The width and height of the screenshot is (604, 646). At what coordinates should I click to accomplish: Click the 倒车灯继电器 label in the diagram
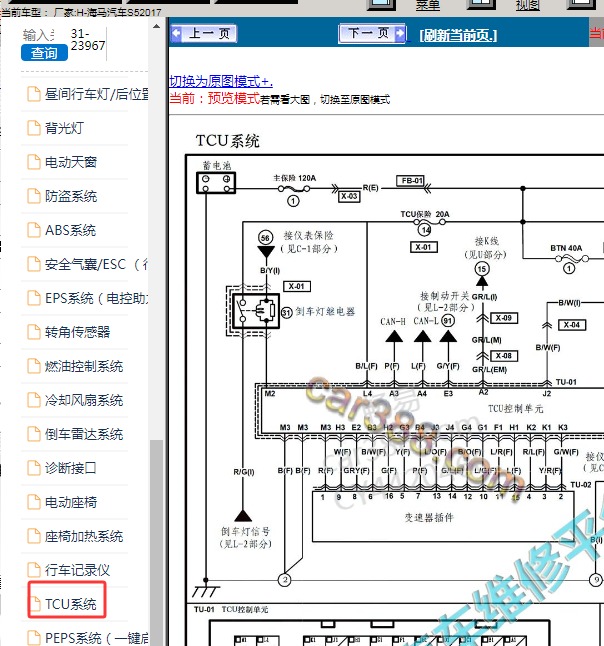325,312
